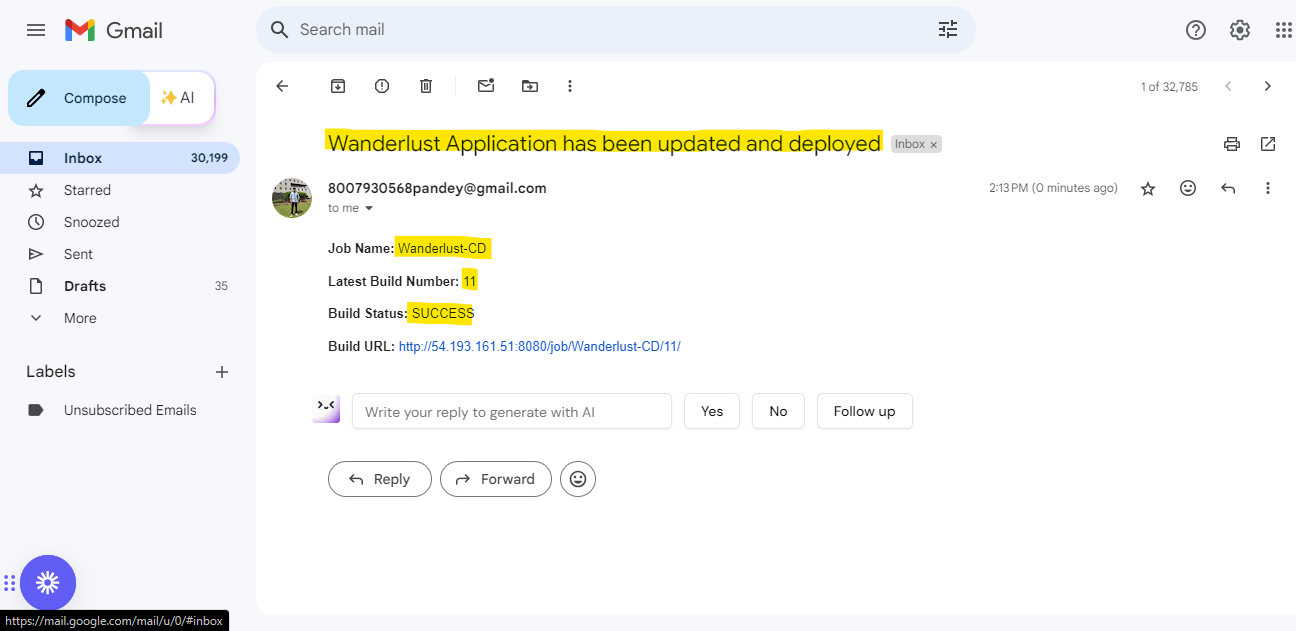
Task: Expand More in the sidebar
Action: point(120,318)
